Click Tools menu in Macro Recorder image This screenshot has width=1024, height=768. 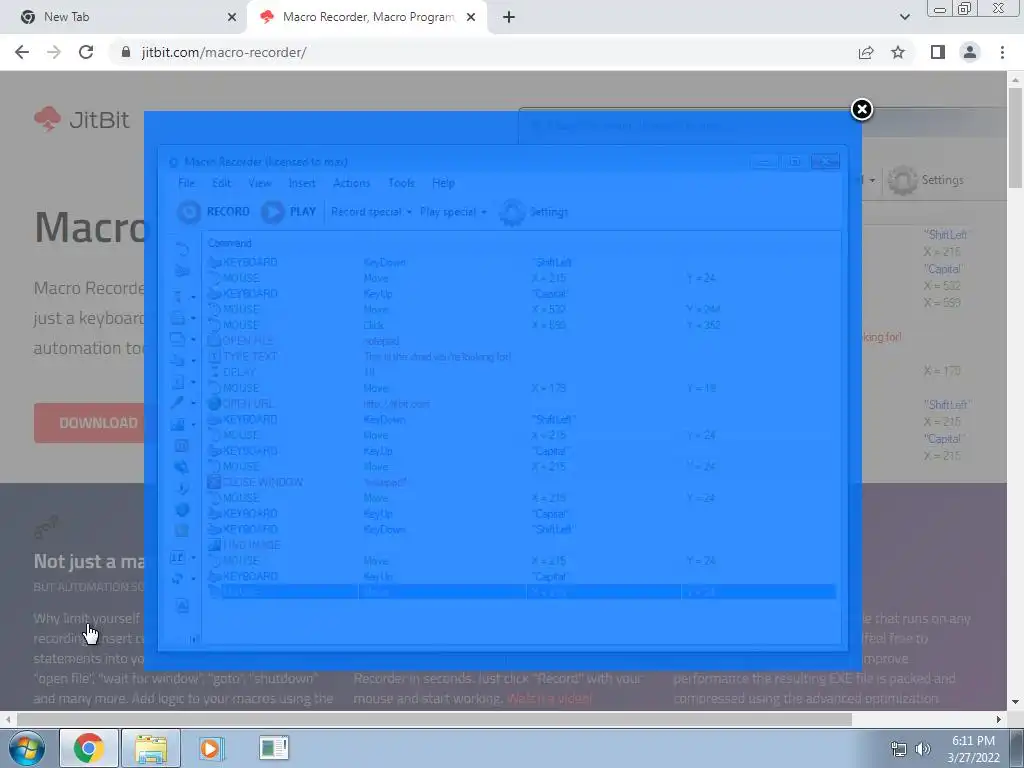[401, 183]
